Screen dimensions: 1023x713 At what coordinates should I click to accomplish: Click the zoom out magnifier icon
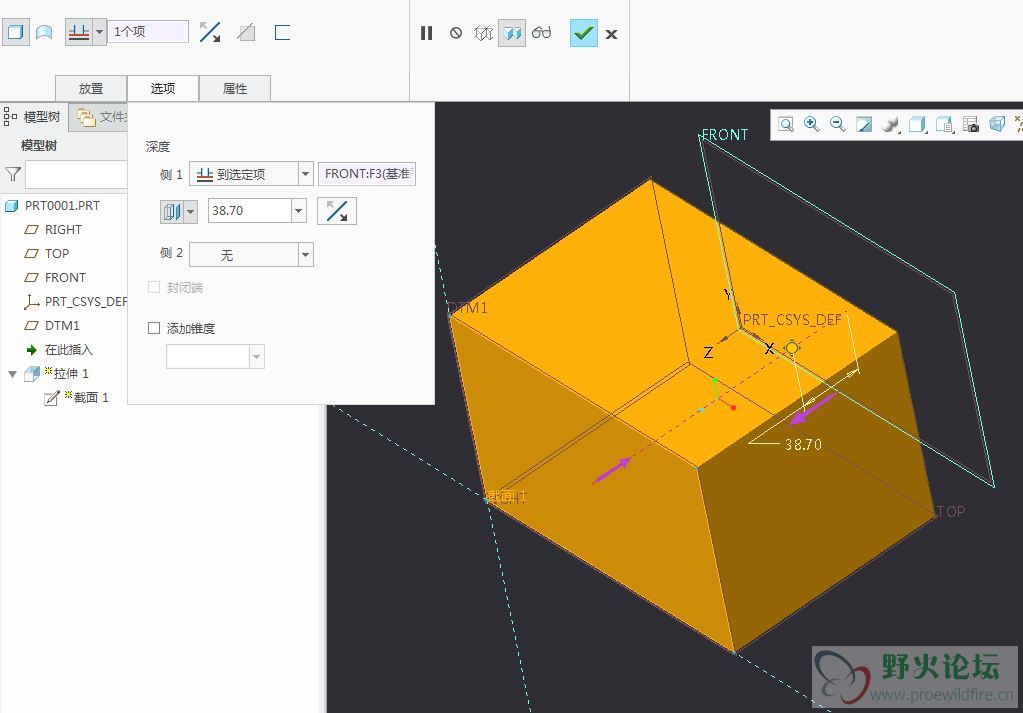[x=838, y=124]
